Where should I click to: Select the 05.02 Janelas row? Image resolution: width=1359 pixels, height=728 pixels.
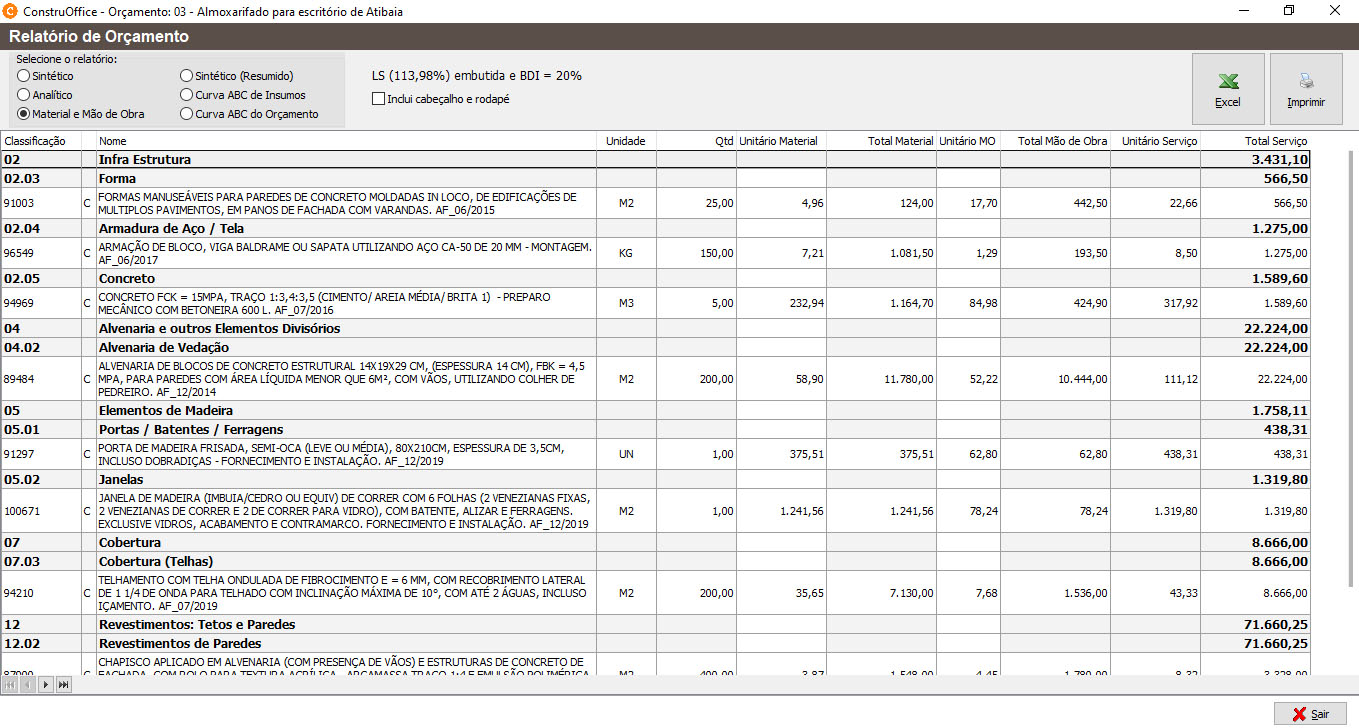pyautogui.click(x=655, y=479)
